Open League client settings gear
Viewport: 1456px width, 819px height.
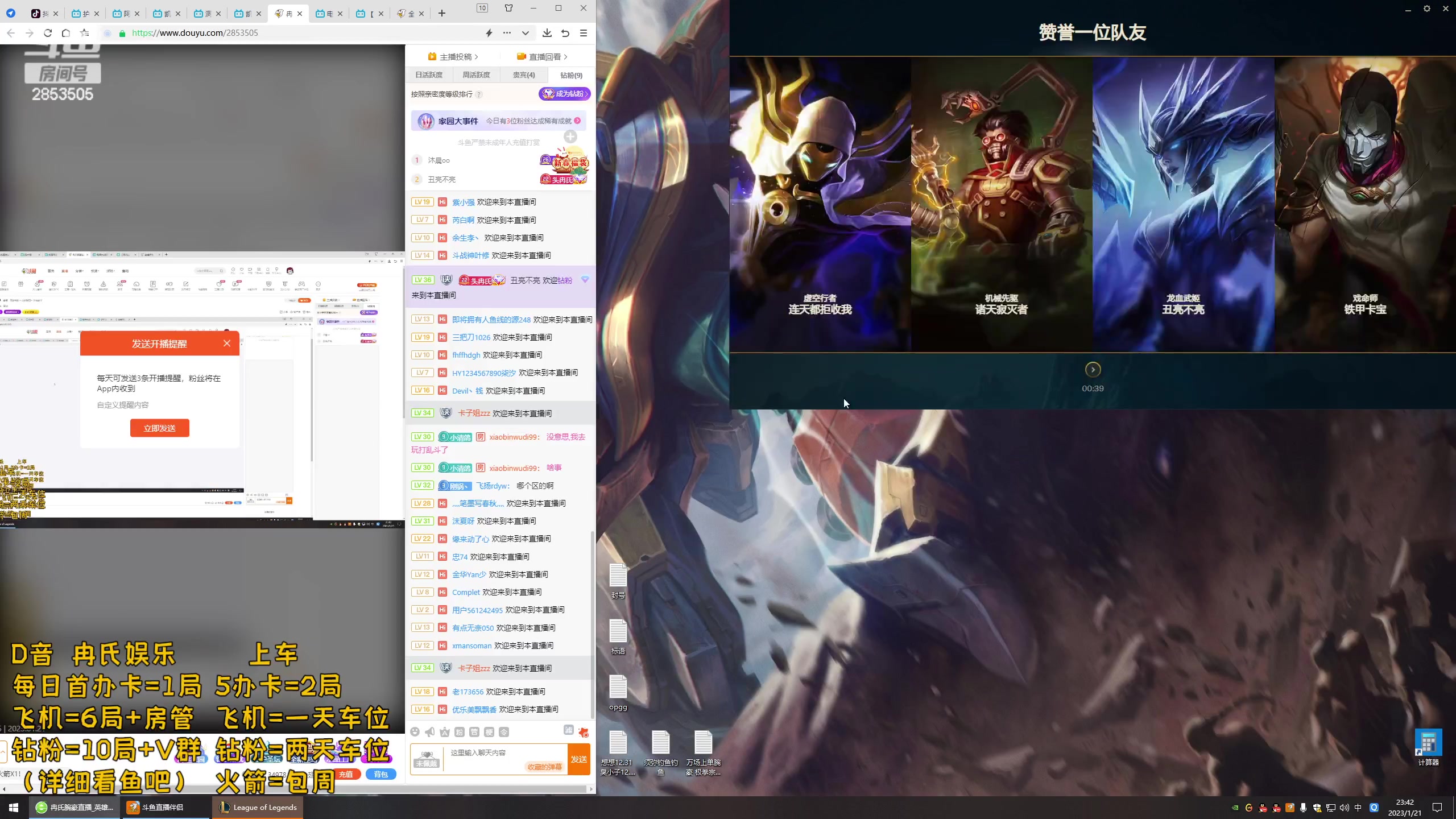[1427, 9]
